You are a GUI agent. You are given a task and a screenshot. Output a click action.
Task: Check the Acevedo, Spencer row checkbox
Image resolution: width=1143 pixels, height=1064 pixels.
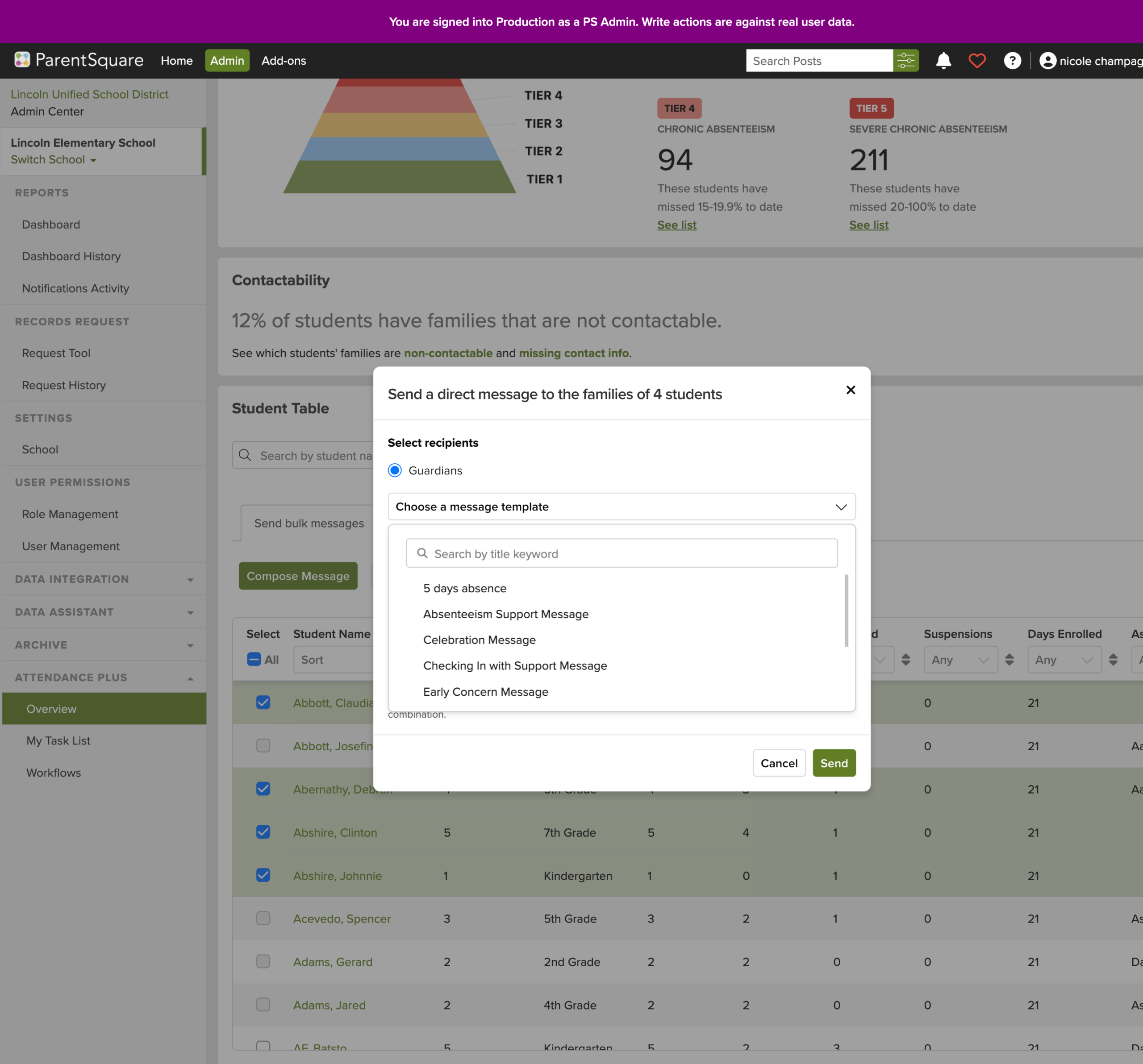(x=263, y=918)
